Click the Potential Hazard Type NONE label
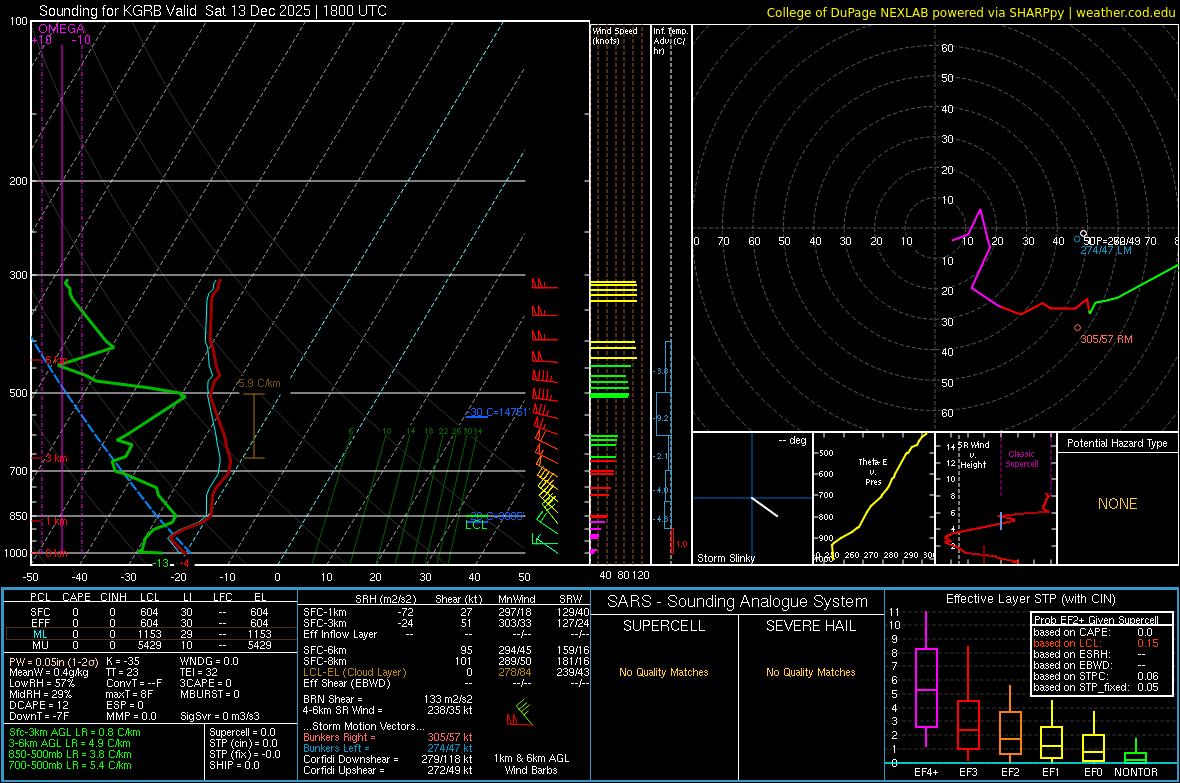 click(x=1117, y=504)
